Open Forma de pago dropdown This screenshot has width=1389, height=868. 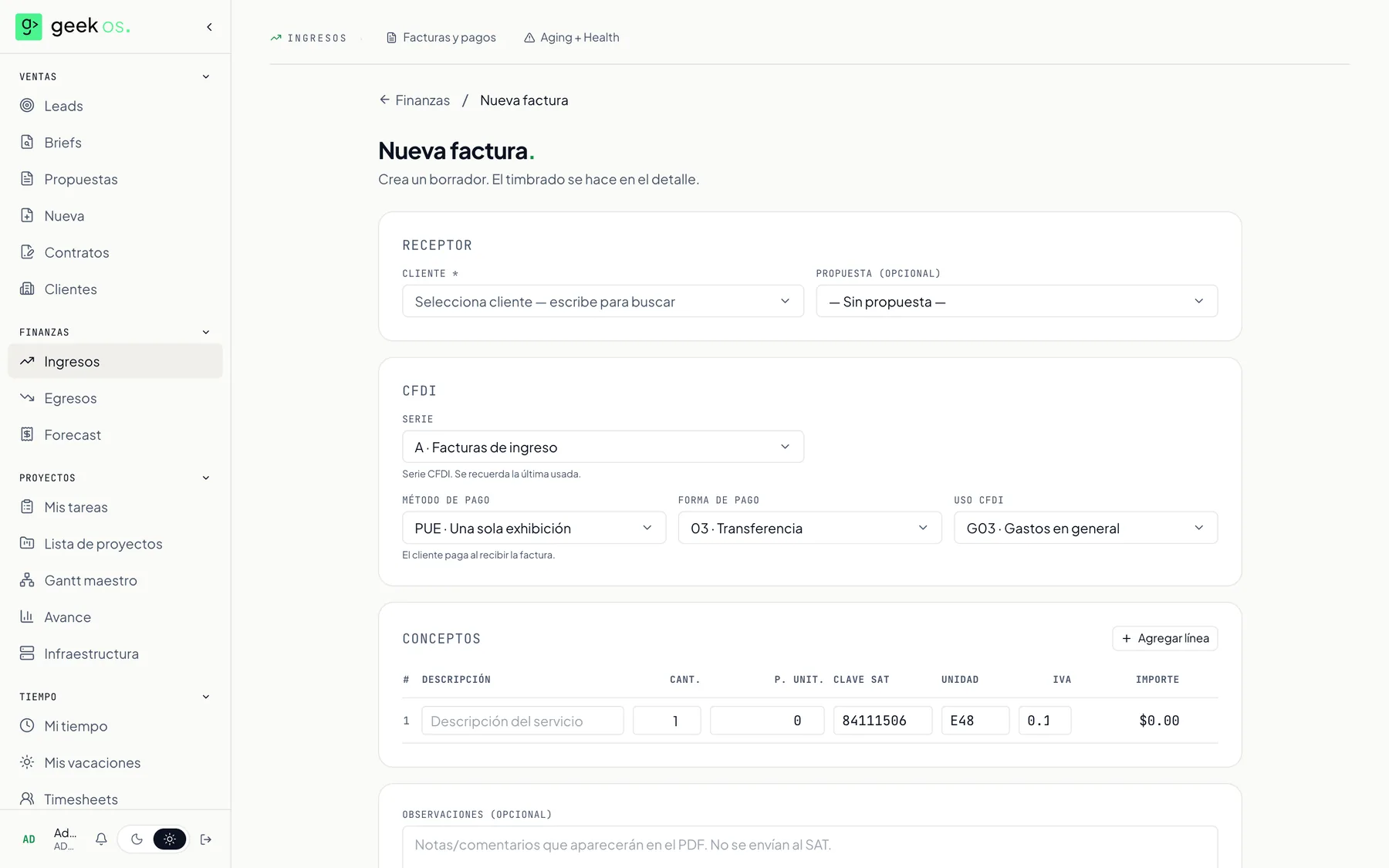[x=809, y=529]
